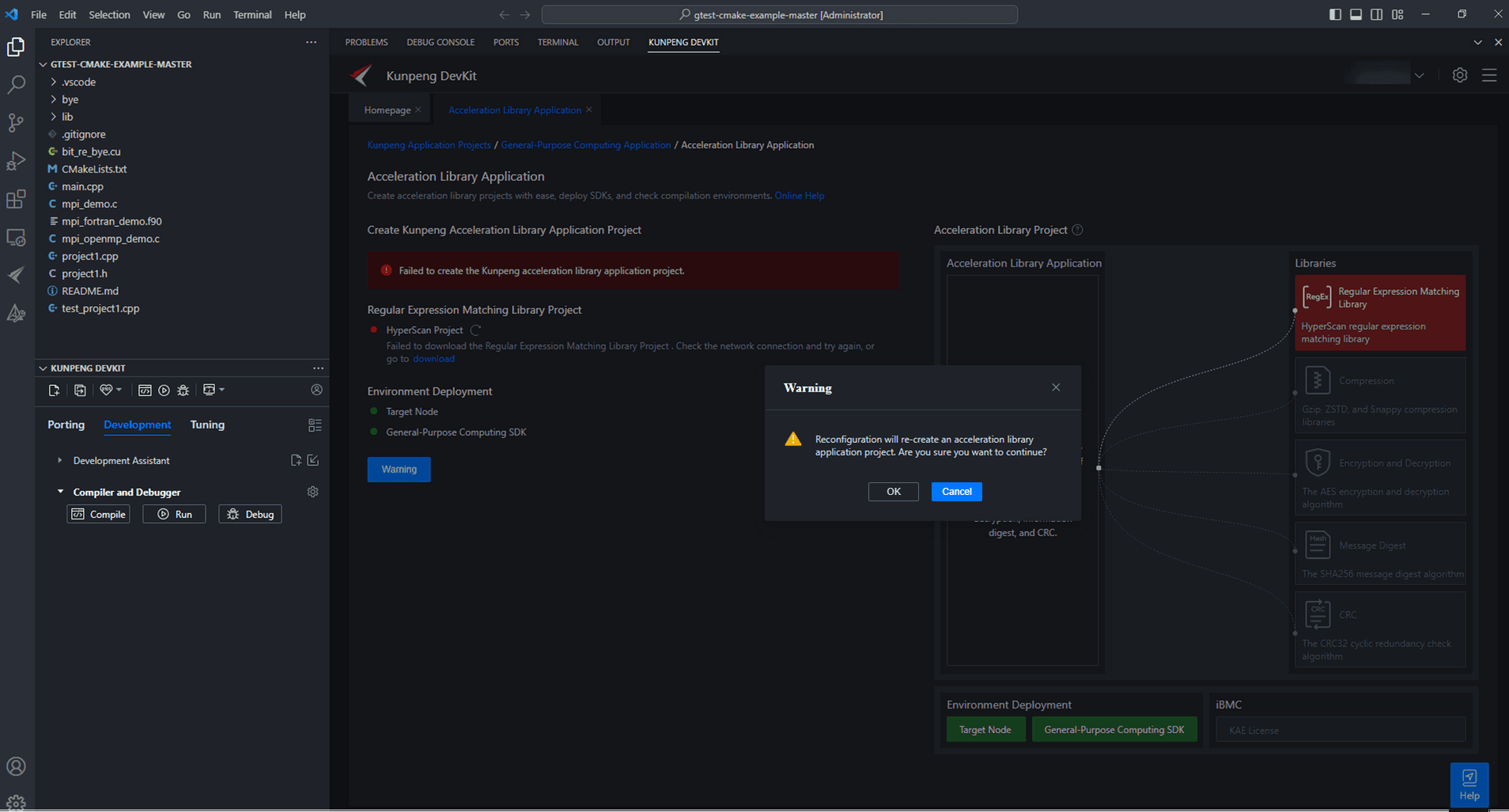
Task: Open Kunpeng DevKit settings gear in header
Action: [x=1460, y=75]
